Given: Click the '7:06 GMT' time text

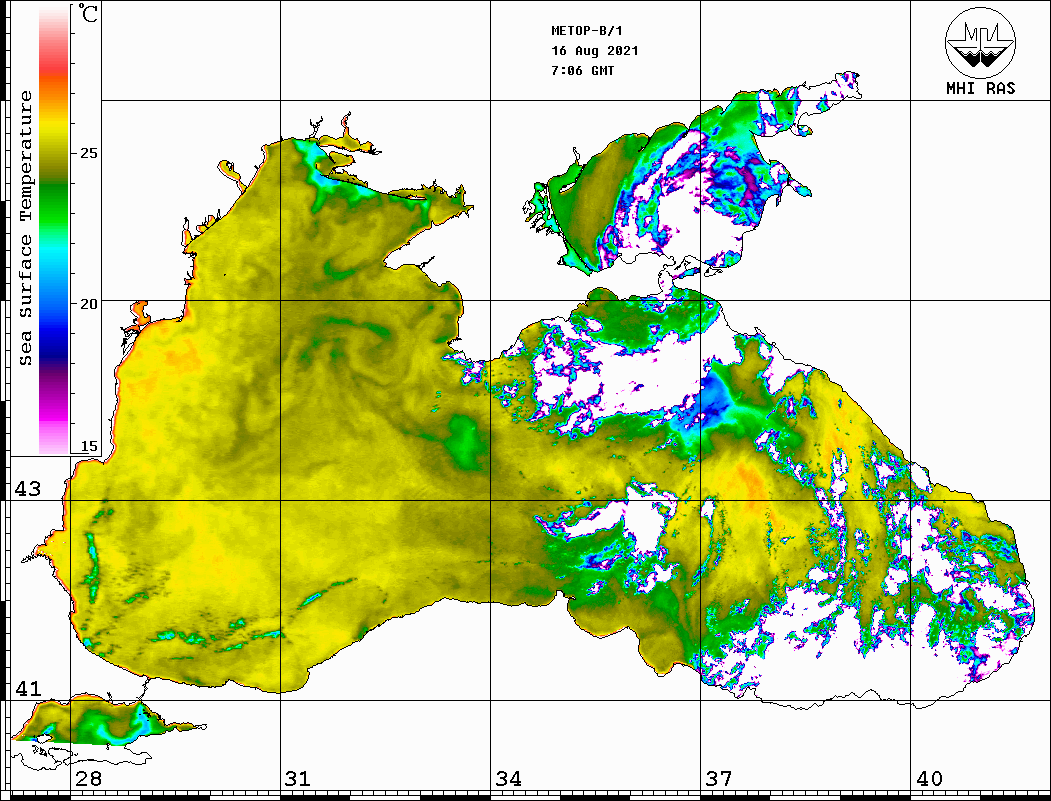Looking at the screenshot, I should (x=582, y=70).
